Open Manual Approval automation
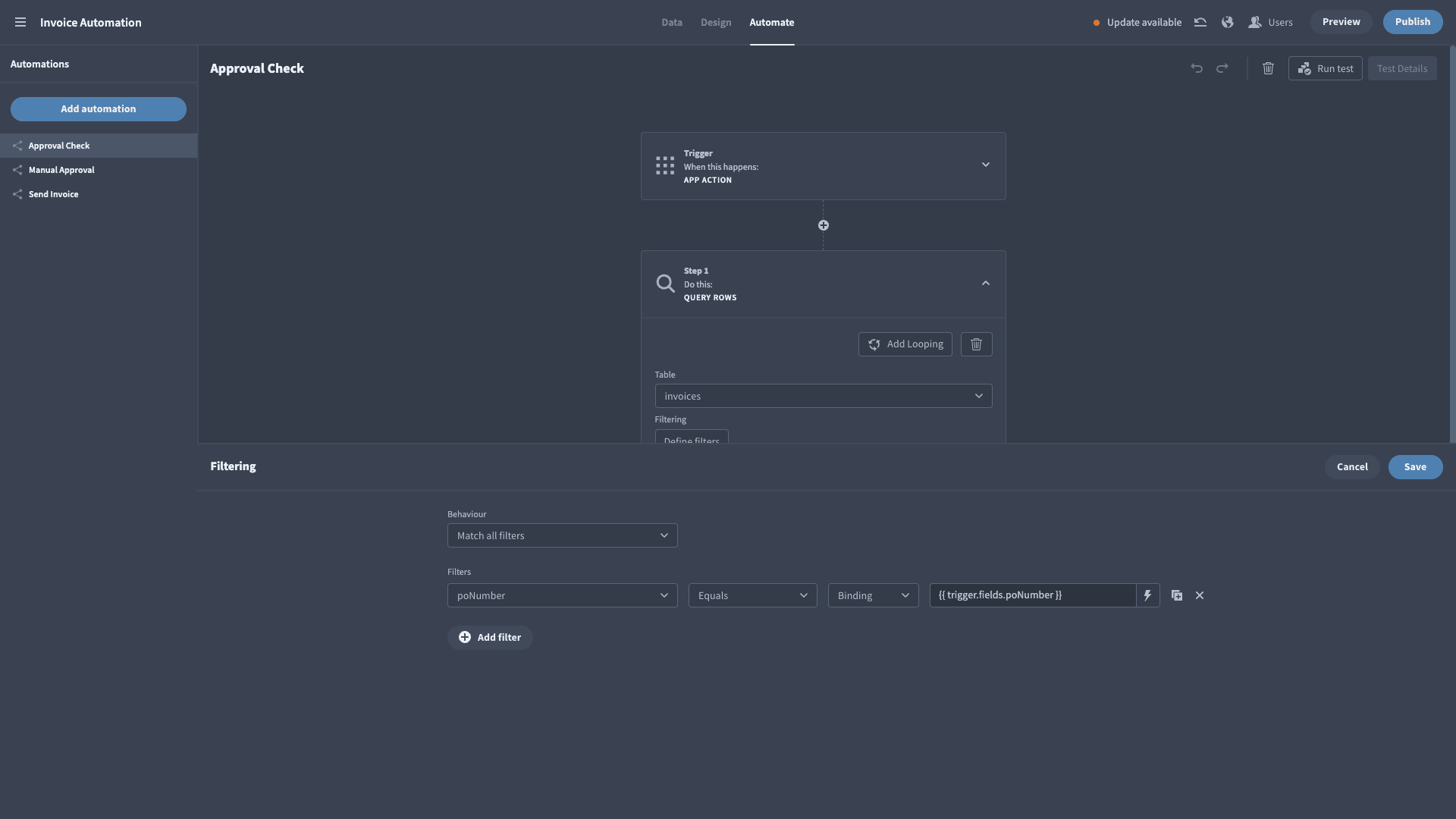Viewport: 1456px width, 819px height. [99, 170]
